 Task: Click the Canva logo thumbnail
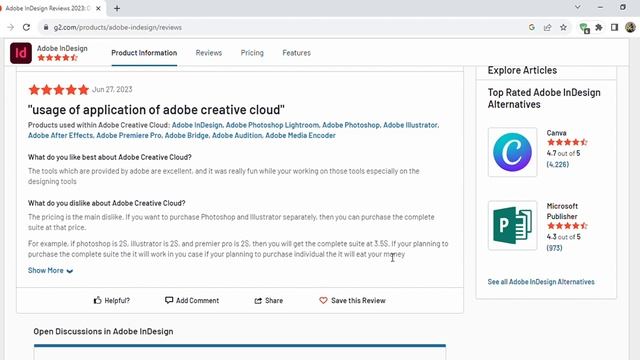512,152
